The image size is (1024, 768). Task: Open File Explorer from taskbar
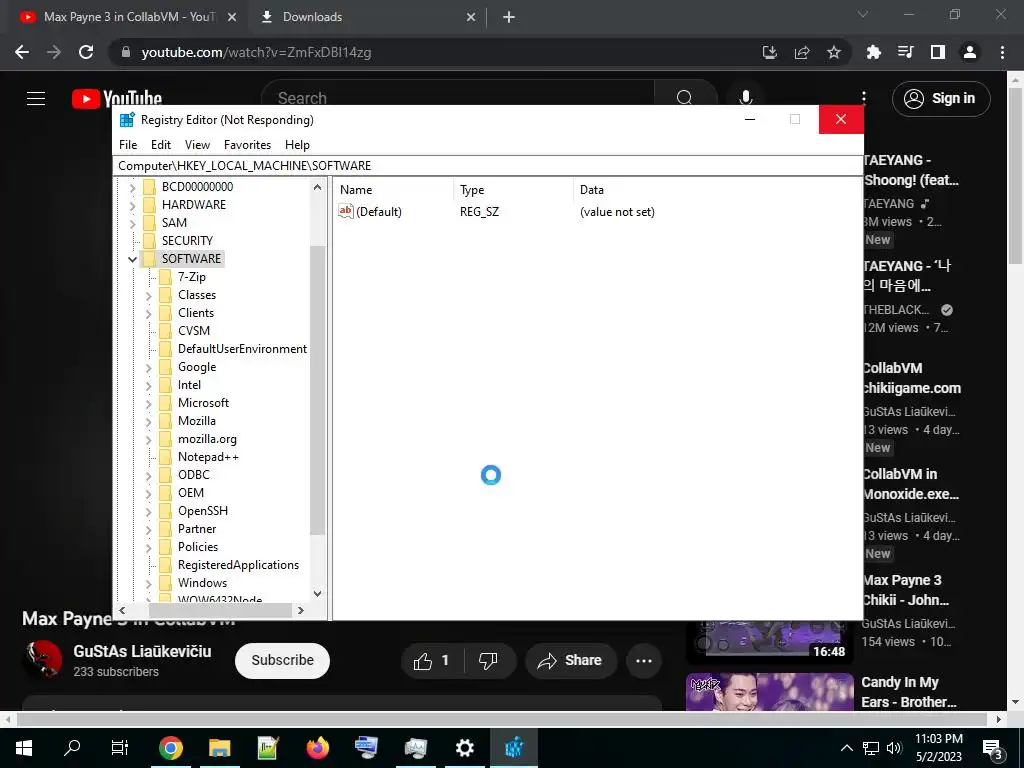point(219,748)
